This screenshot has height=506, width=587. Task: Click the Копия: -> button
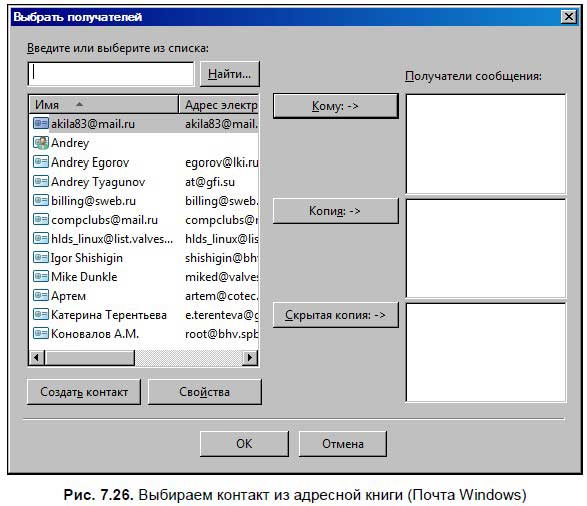[335, 211]
